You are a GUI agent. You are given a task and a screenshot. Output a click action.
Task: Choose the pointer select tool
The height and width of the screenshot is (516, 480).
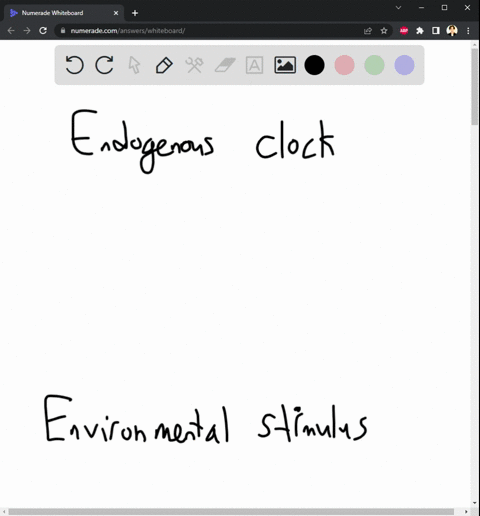point(134,65)
